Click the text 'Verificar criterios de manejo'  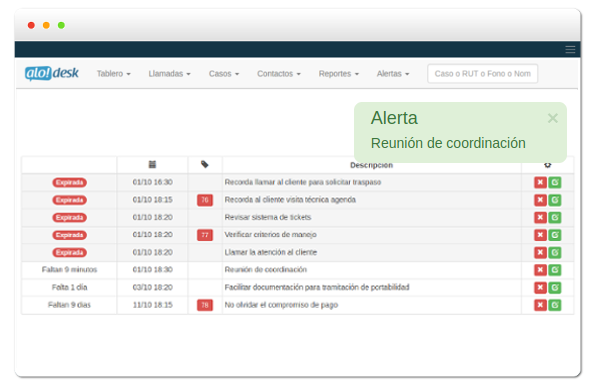pyautogui.click(x=271, y=235)
